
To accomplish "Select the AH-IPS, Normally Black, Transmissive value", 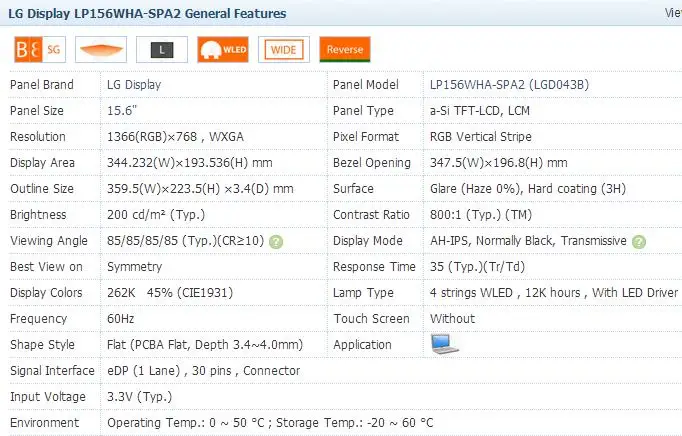I will (528, 241).
